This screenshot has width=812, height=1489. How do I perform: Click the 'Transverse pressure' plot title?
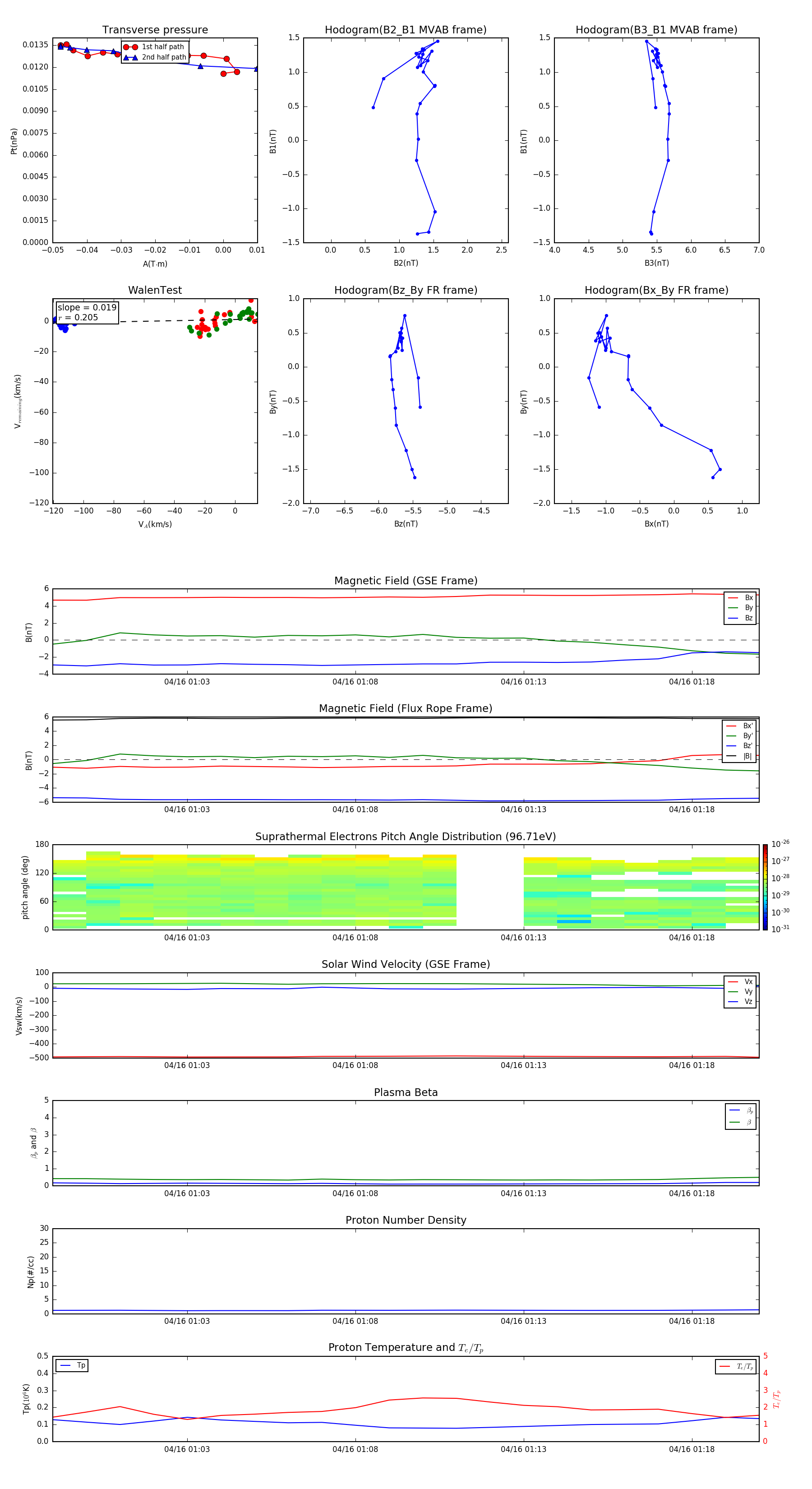pos(155,30)
